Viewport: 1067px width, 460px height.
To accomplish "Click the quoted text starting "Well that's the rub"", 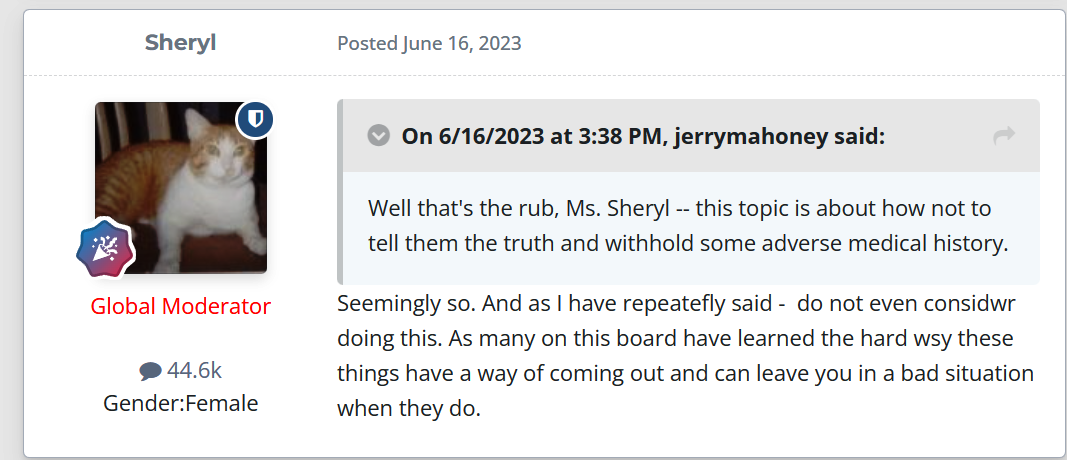I will click(x=688, y=226).
